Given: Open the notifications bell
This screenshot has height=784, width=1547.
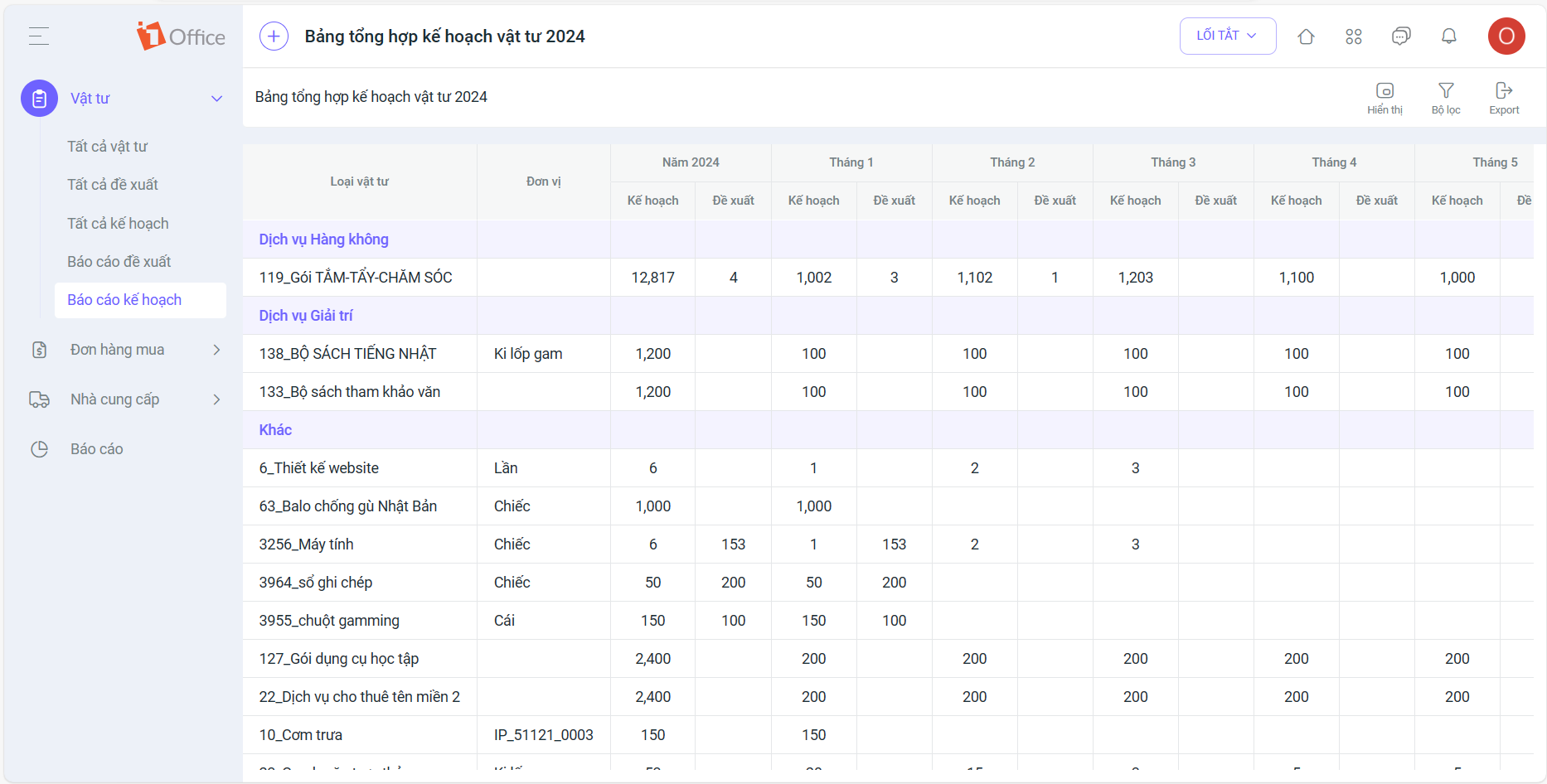Looking at the screenshot, I should [1448, 36].
